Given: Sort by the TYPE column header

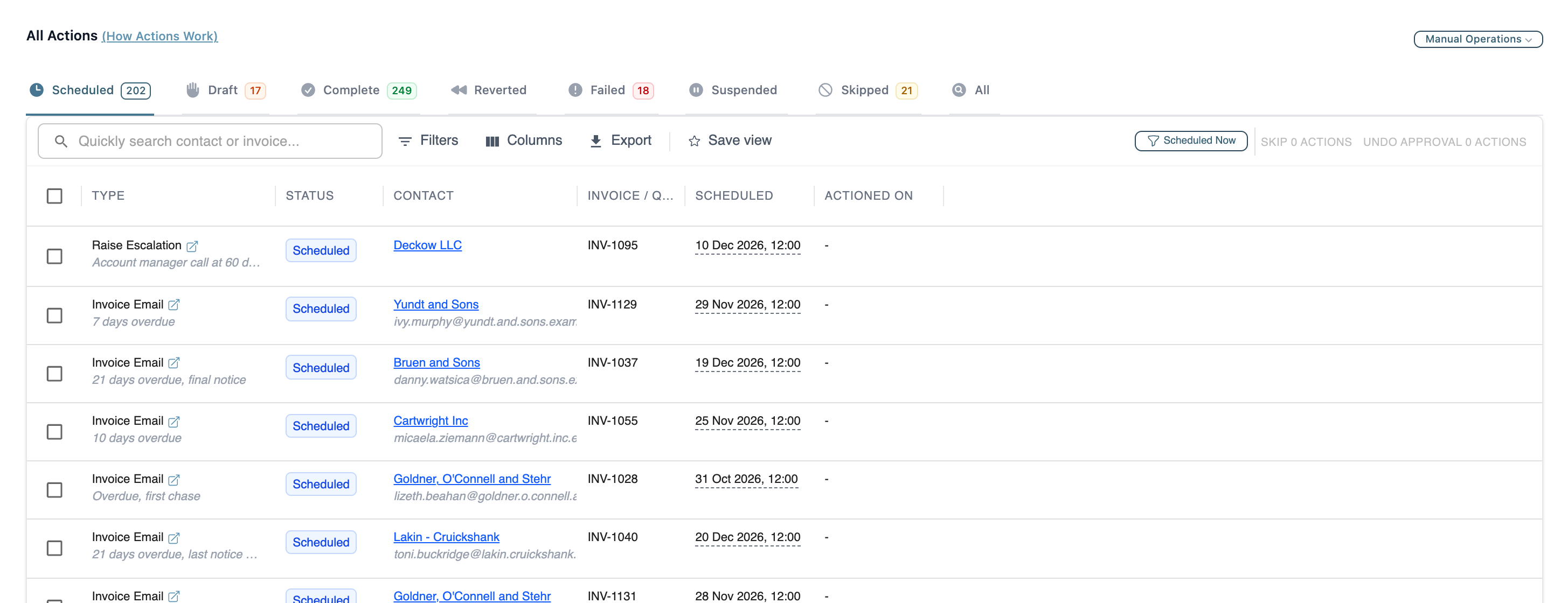Looking at the screenshot, I should pyautogui.click(x=108, y=196).
